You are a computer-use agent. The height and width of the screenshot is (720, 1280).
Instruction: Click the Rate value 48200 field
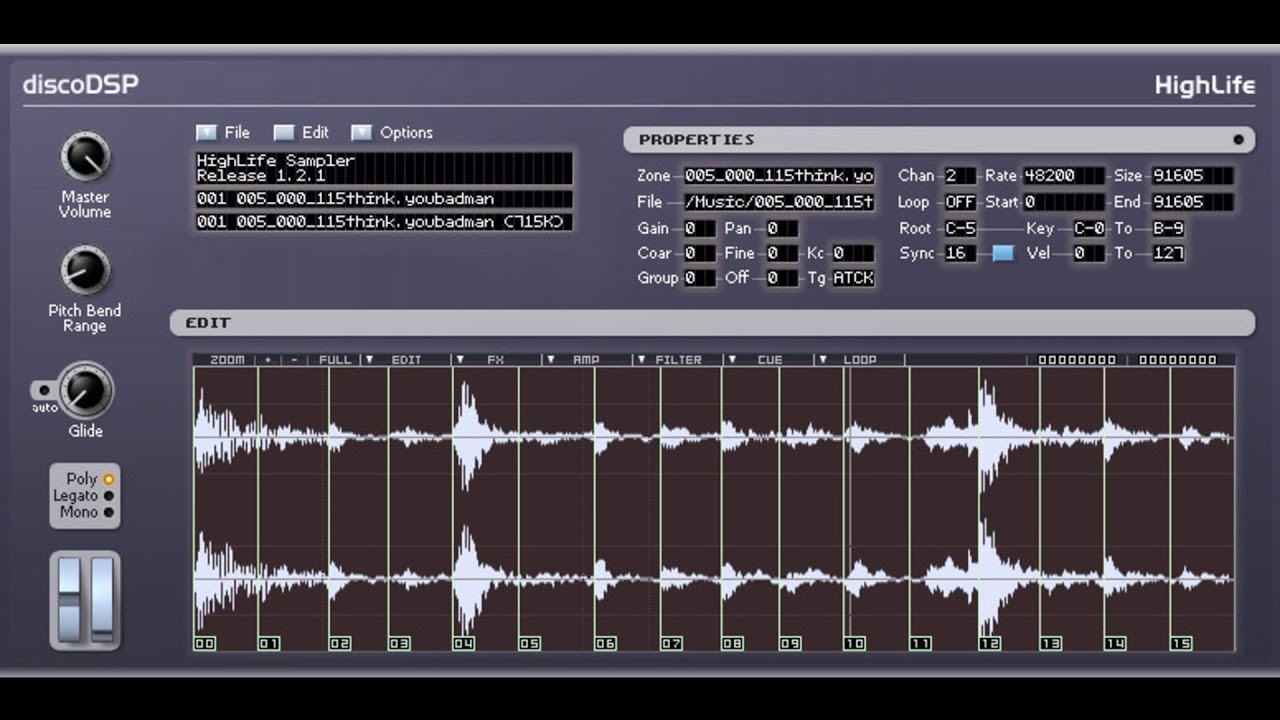(x=1064, y=176)
